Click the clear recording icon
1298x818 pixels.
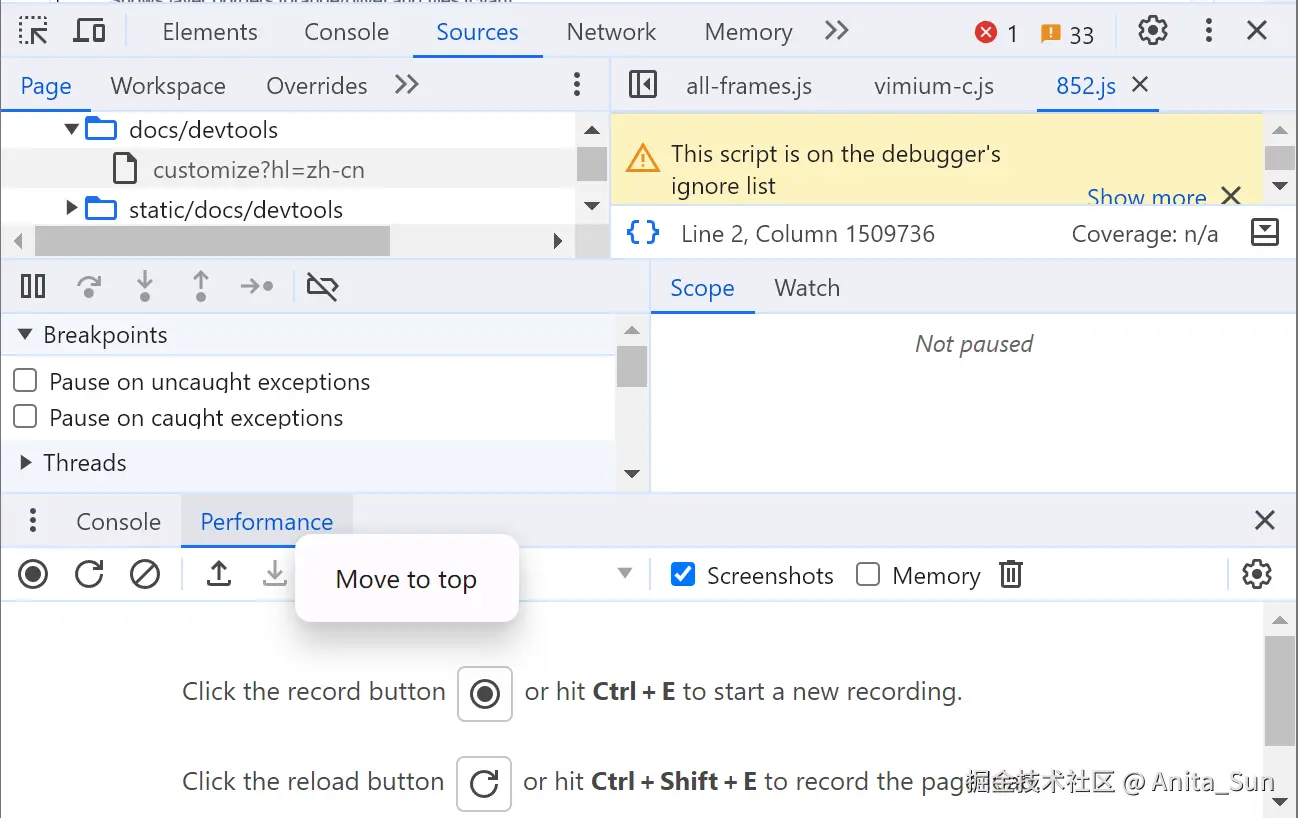(145, 575)
